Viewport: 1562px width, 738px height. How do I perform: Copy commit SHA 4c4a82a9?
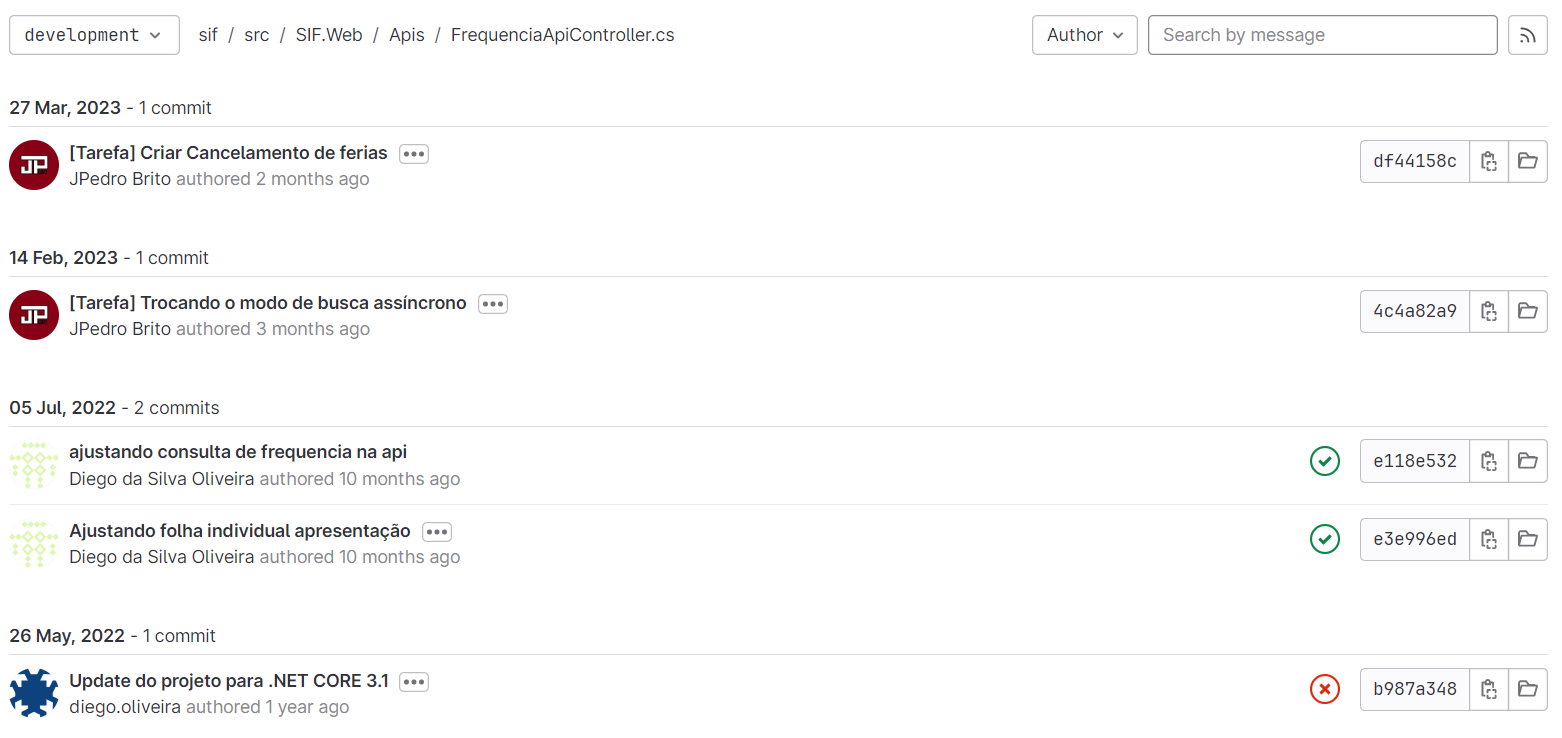click(x=1488, y=311)
